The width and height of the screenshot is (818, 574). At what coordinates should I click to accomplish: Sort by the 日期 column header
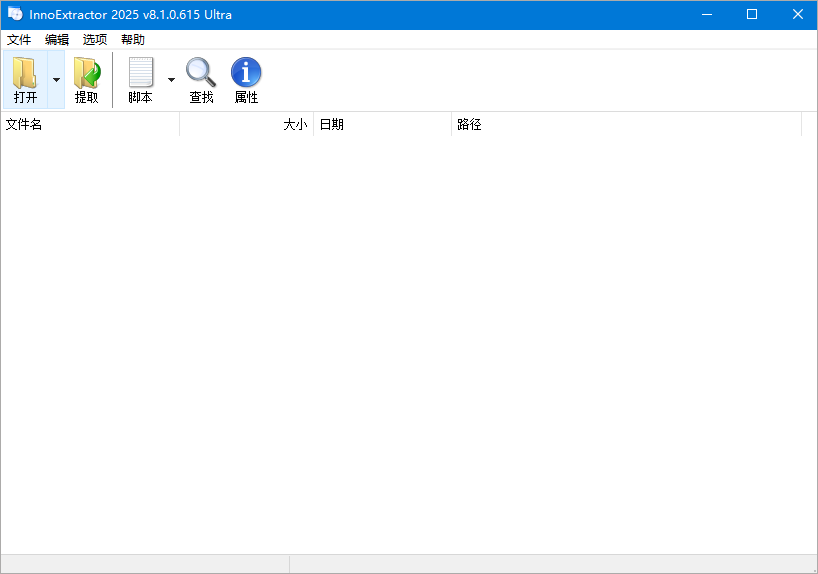382,124
